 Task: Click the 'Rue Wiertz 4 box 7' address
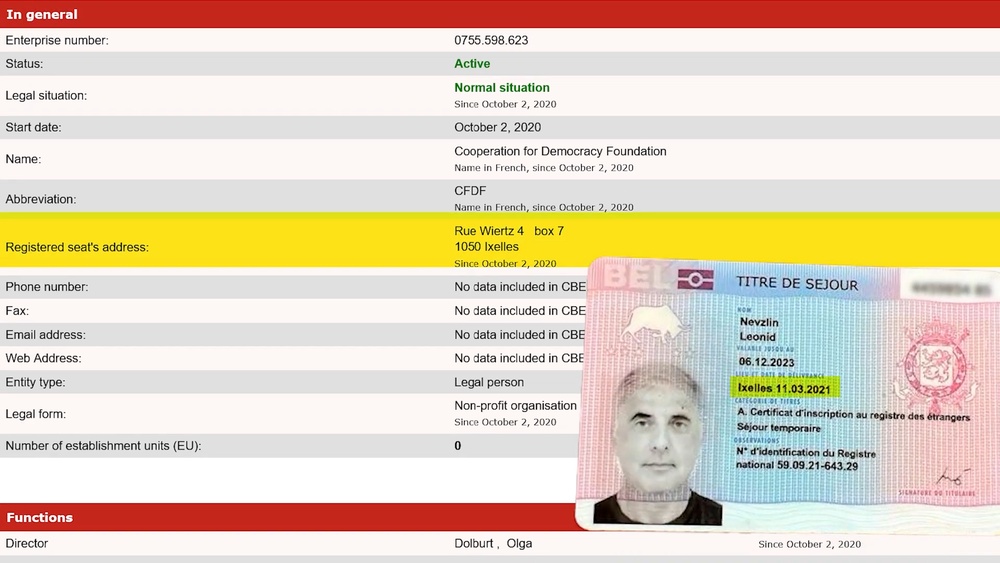point(508,231)
